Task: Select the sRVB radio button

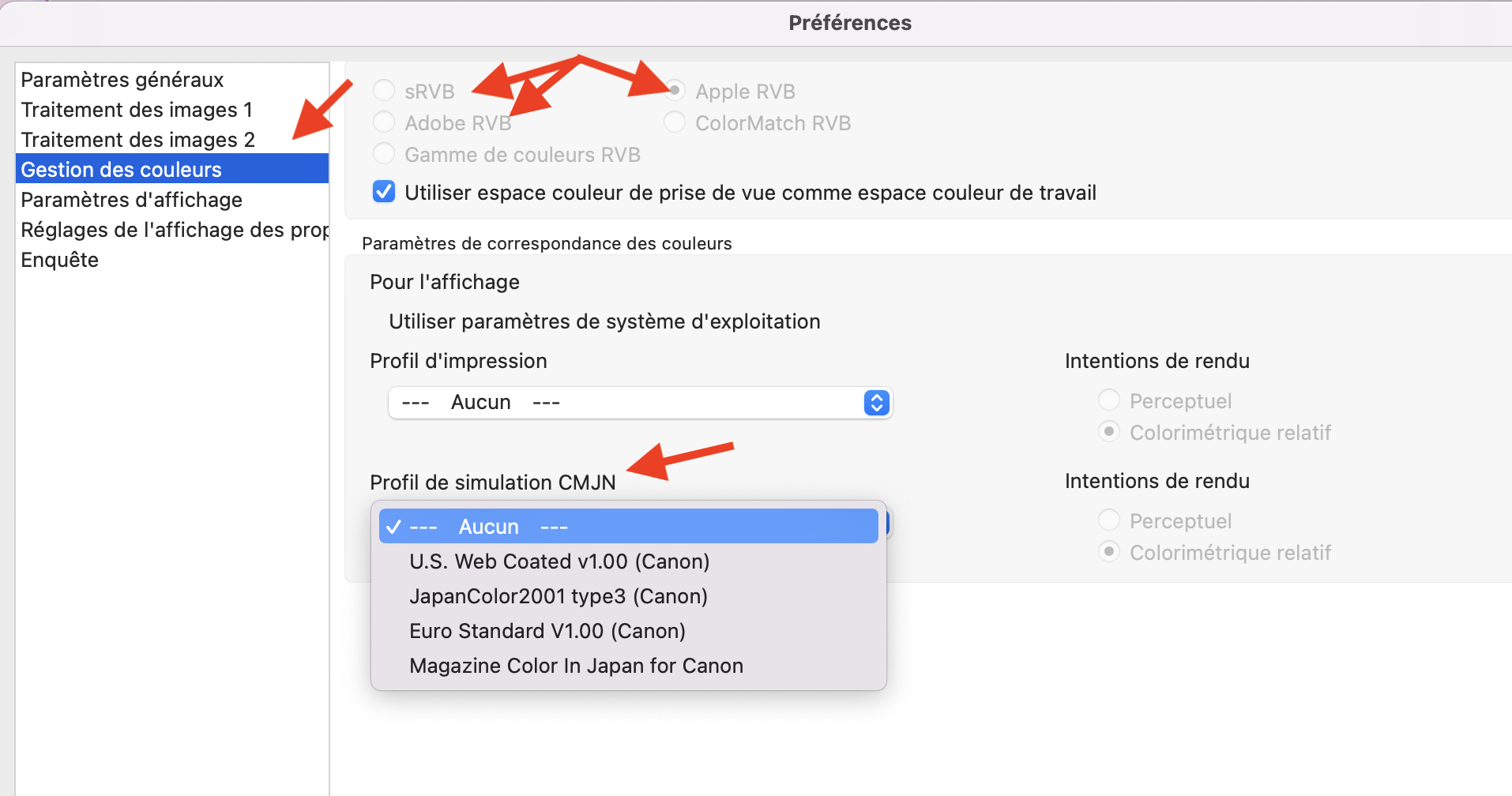Action: [x=384, y=91]
